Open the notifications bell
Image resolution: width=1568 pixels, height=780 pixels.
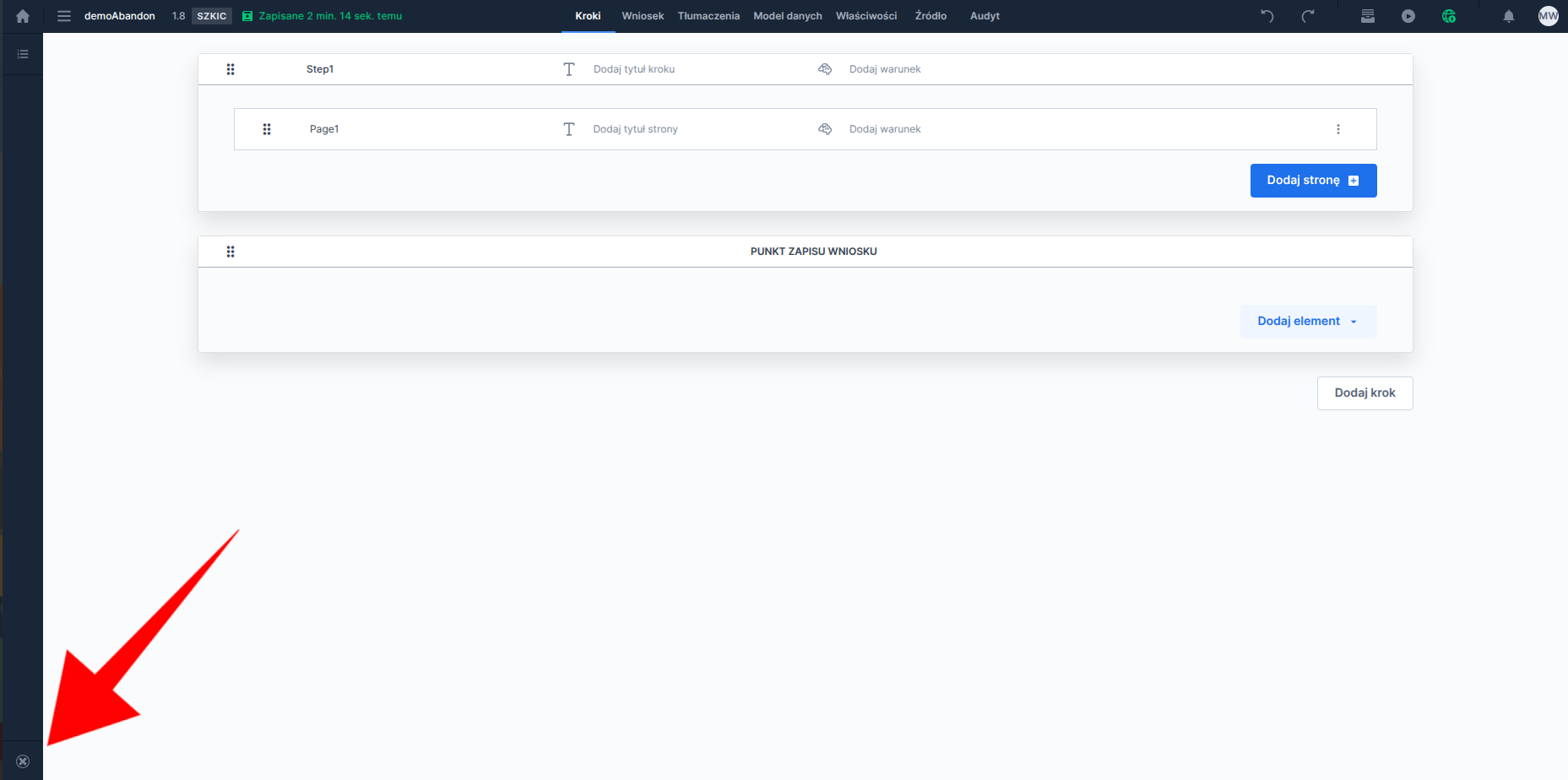point(1509,16)
